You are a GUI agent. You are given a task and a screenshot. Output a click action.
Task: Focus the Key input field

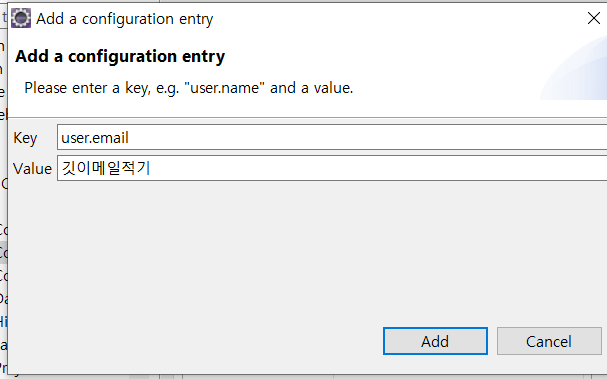pyautogui.click(x=332, y=137)
